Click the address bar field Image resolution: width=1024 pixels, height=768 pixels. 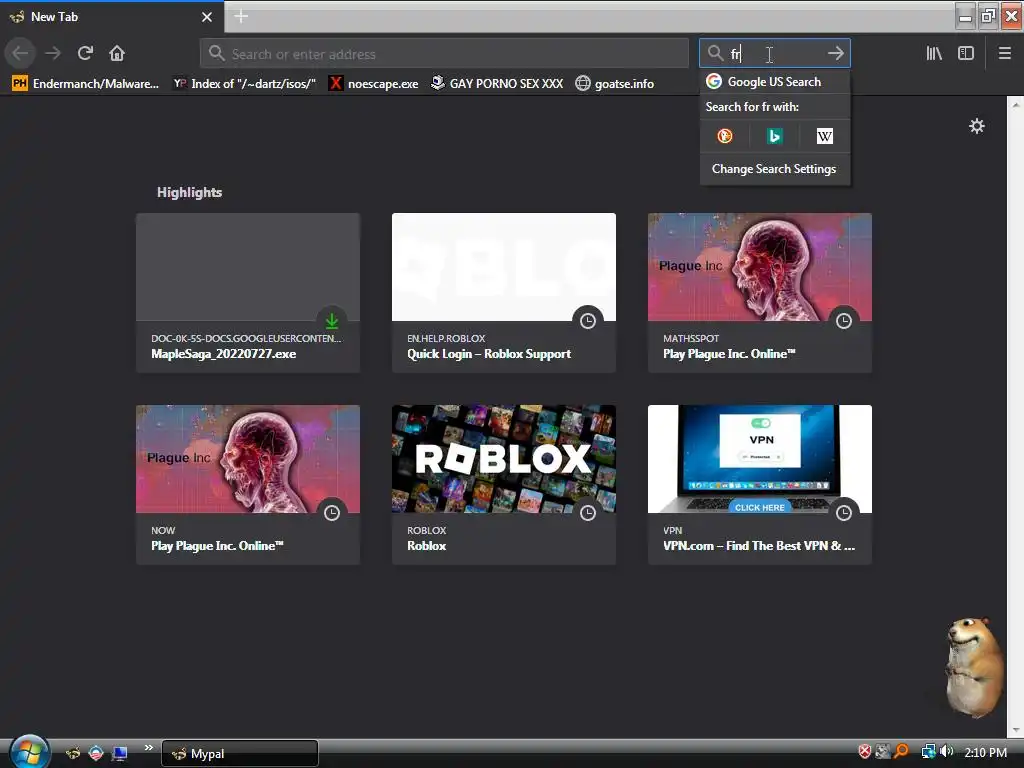coord(444,54)
